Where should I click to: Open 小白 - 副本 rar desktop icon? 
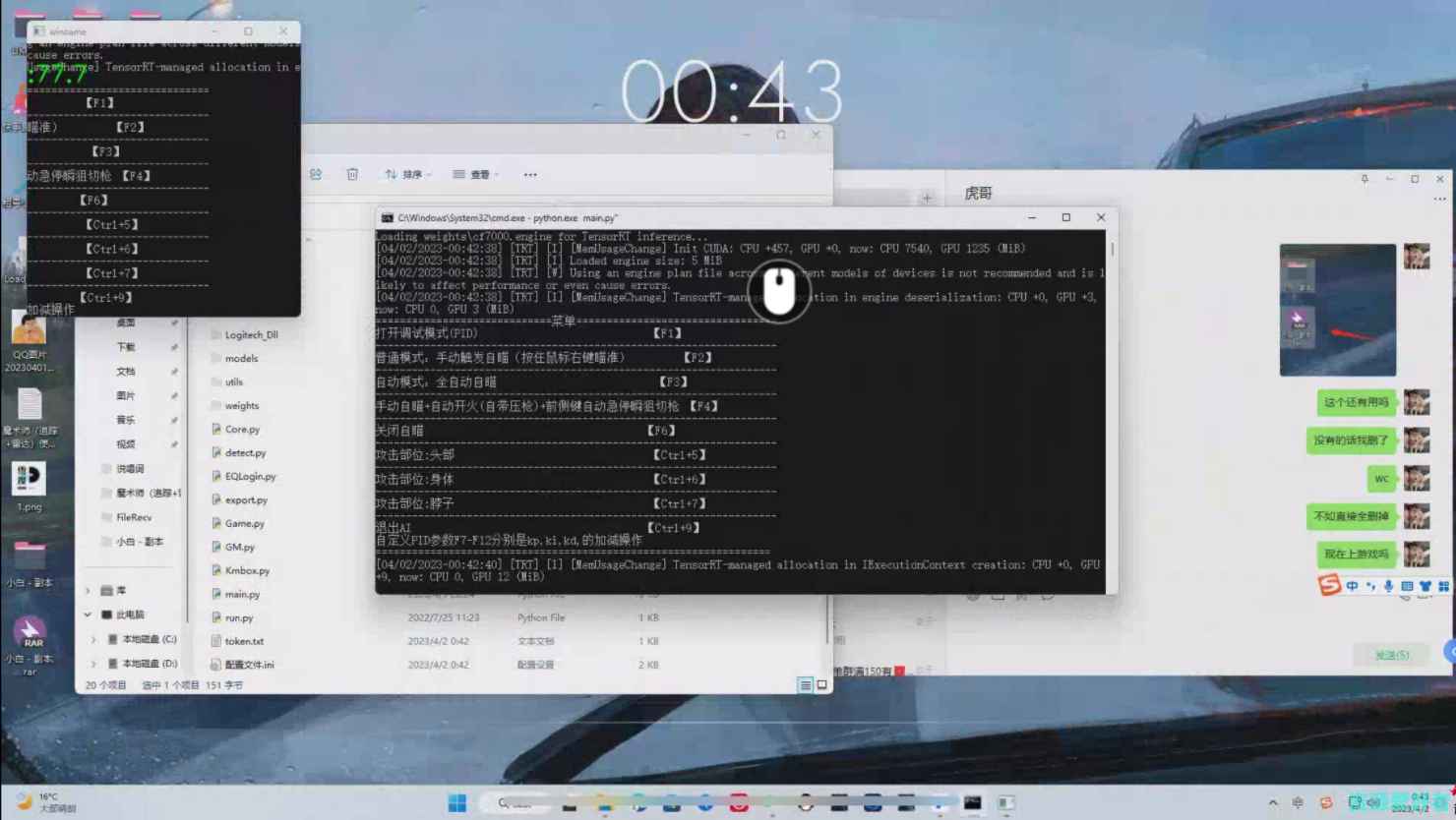click(x=30, y=645)
